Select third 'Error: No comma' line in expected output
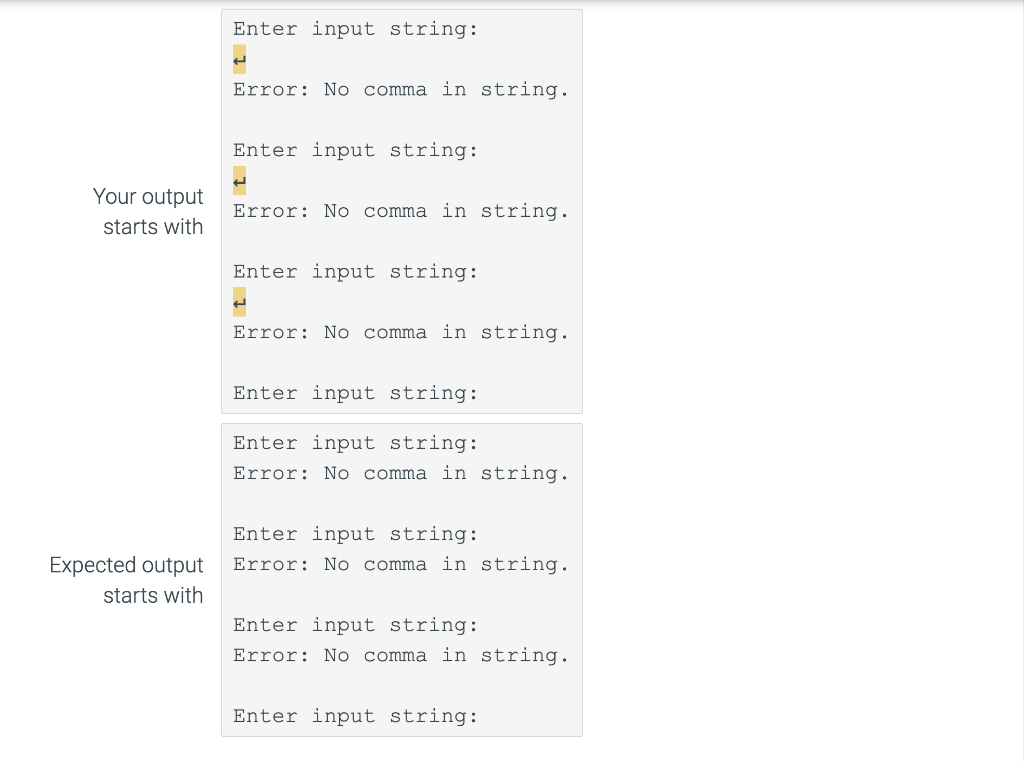 click(x=401, y=656)
